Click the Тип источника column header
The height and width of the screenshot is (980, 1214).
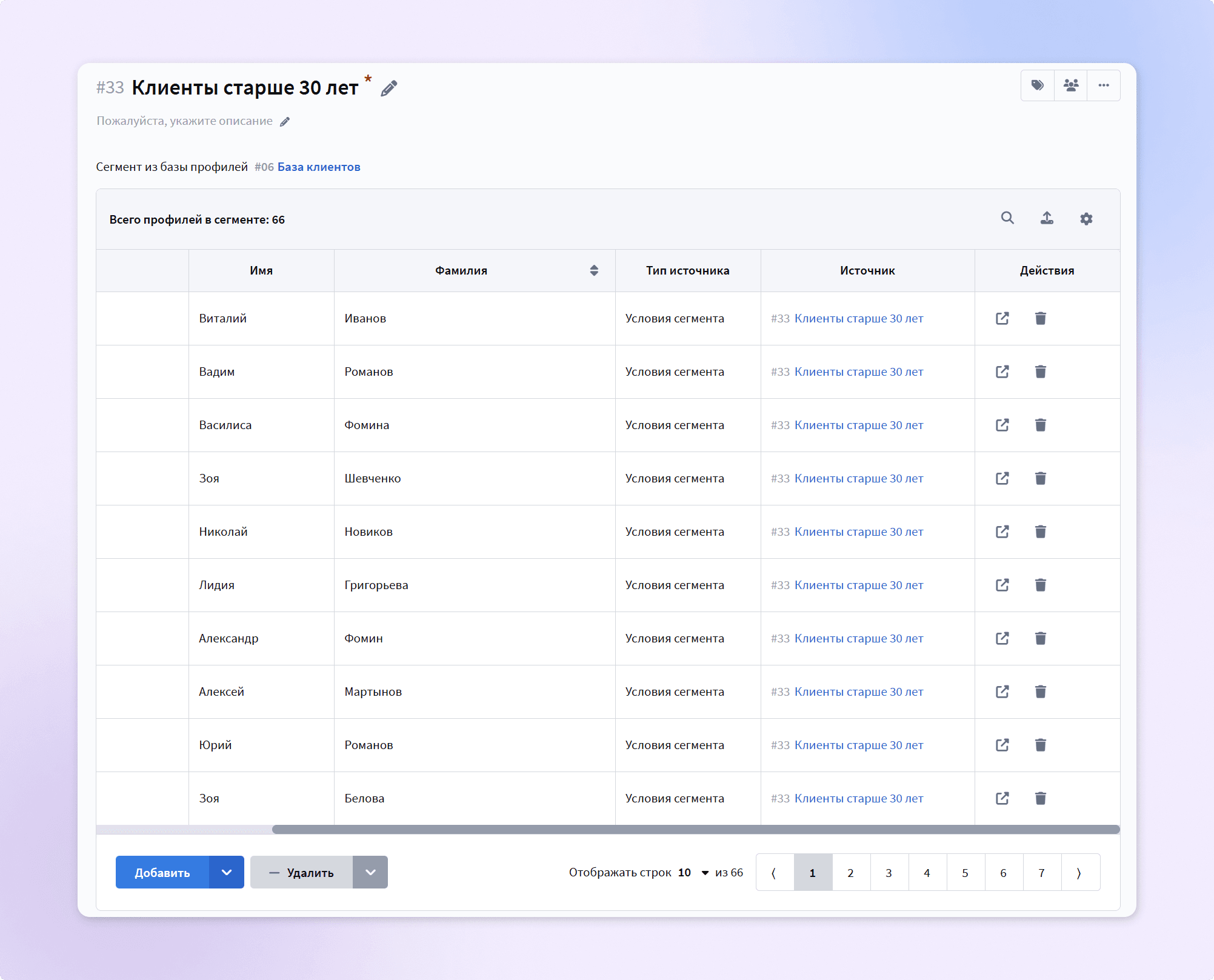point(688,270)
